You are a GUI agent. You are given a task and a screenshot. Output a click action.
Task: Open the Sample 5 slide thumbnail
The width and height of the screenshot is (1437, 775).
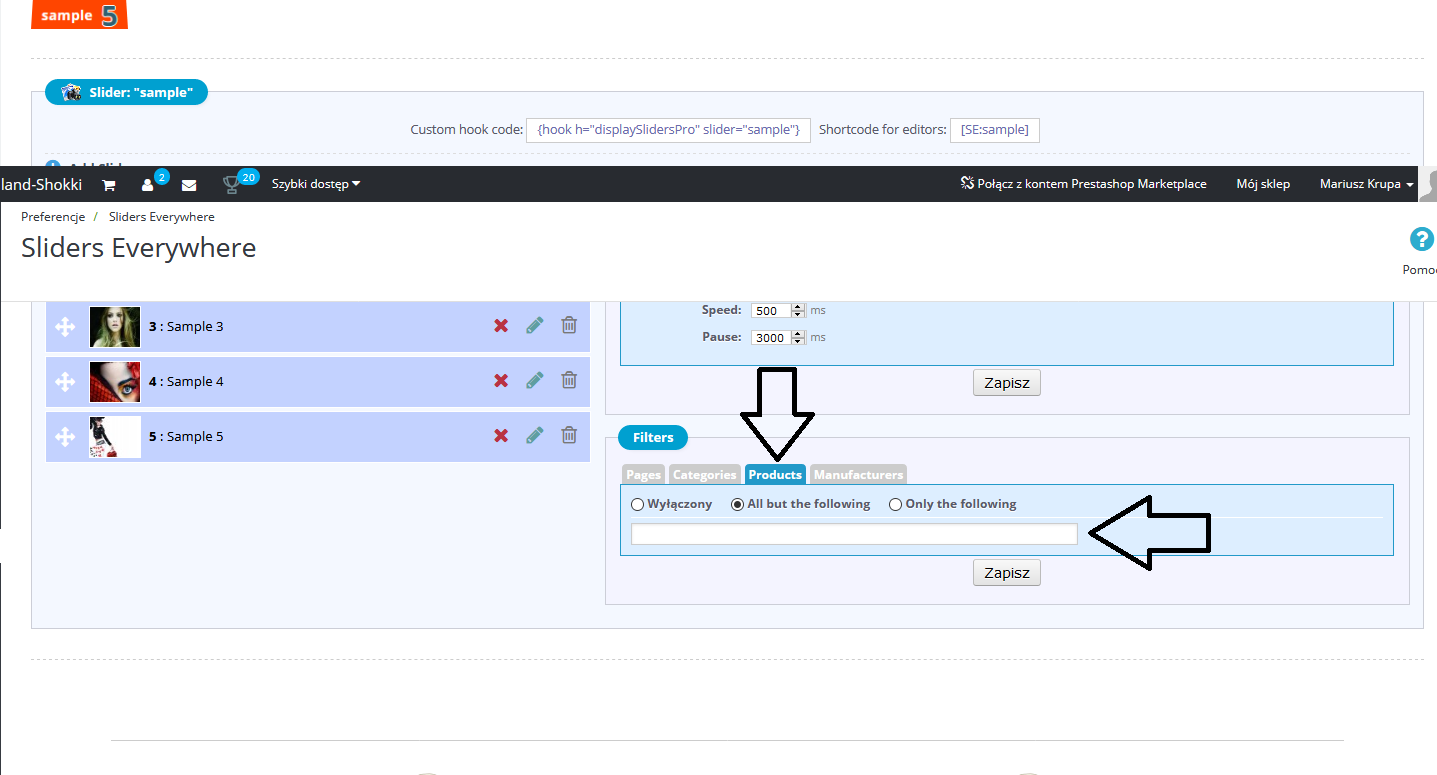[115, 436]
